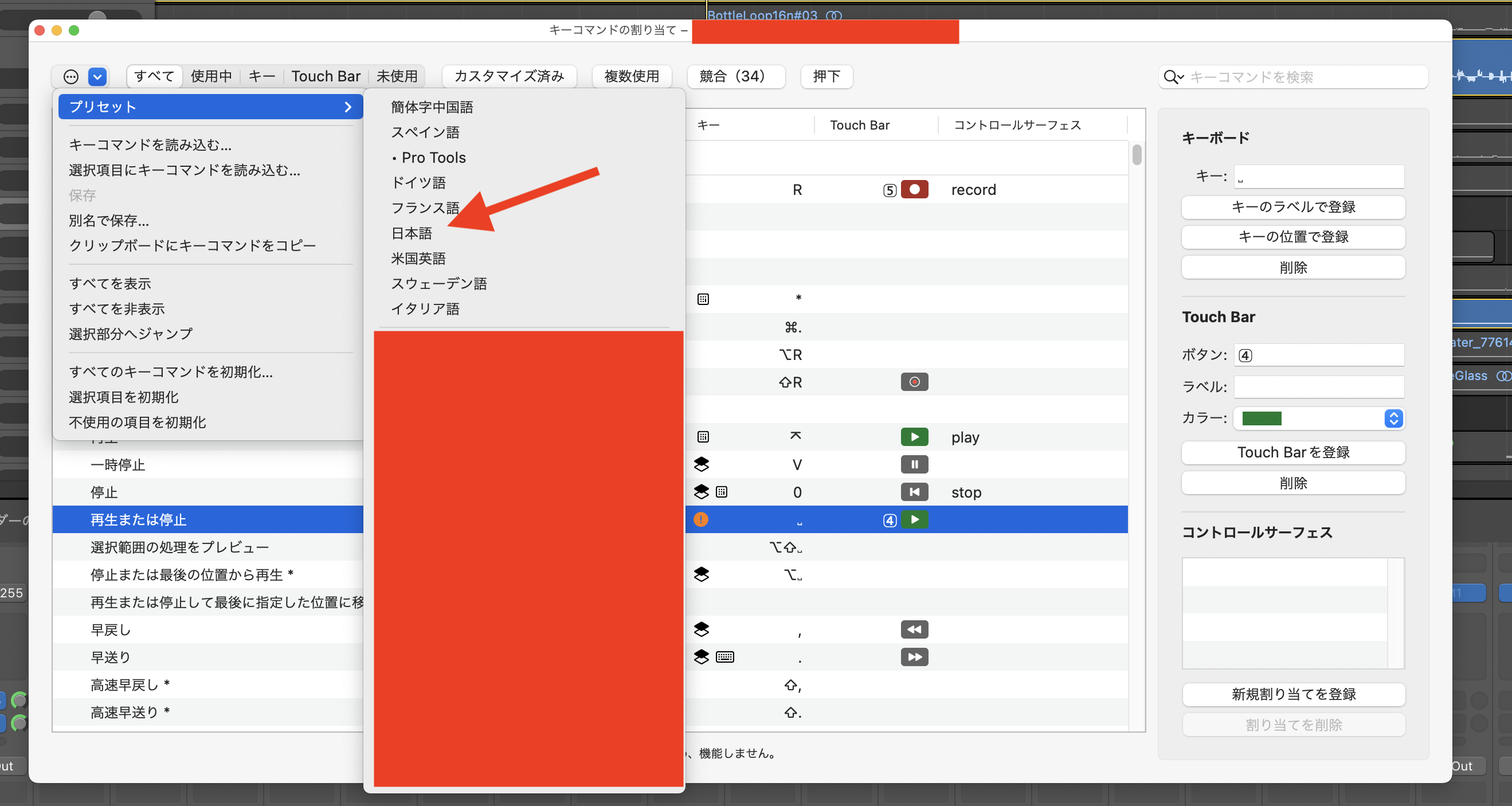This screenshot has height=806, width=1512.
Task: Click キーのラベルで登録 button
Action: tap(1292, 207)
